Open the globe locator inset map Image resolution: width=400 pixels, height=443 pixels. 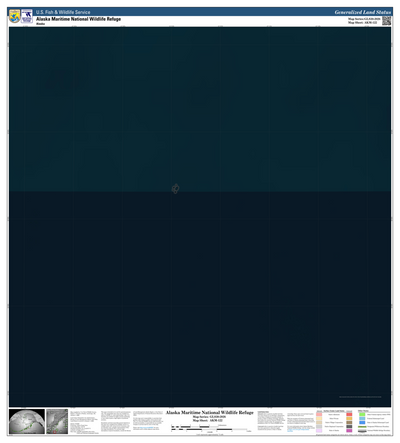27,422
